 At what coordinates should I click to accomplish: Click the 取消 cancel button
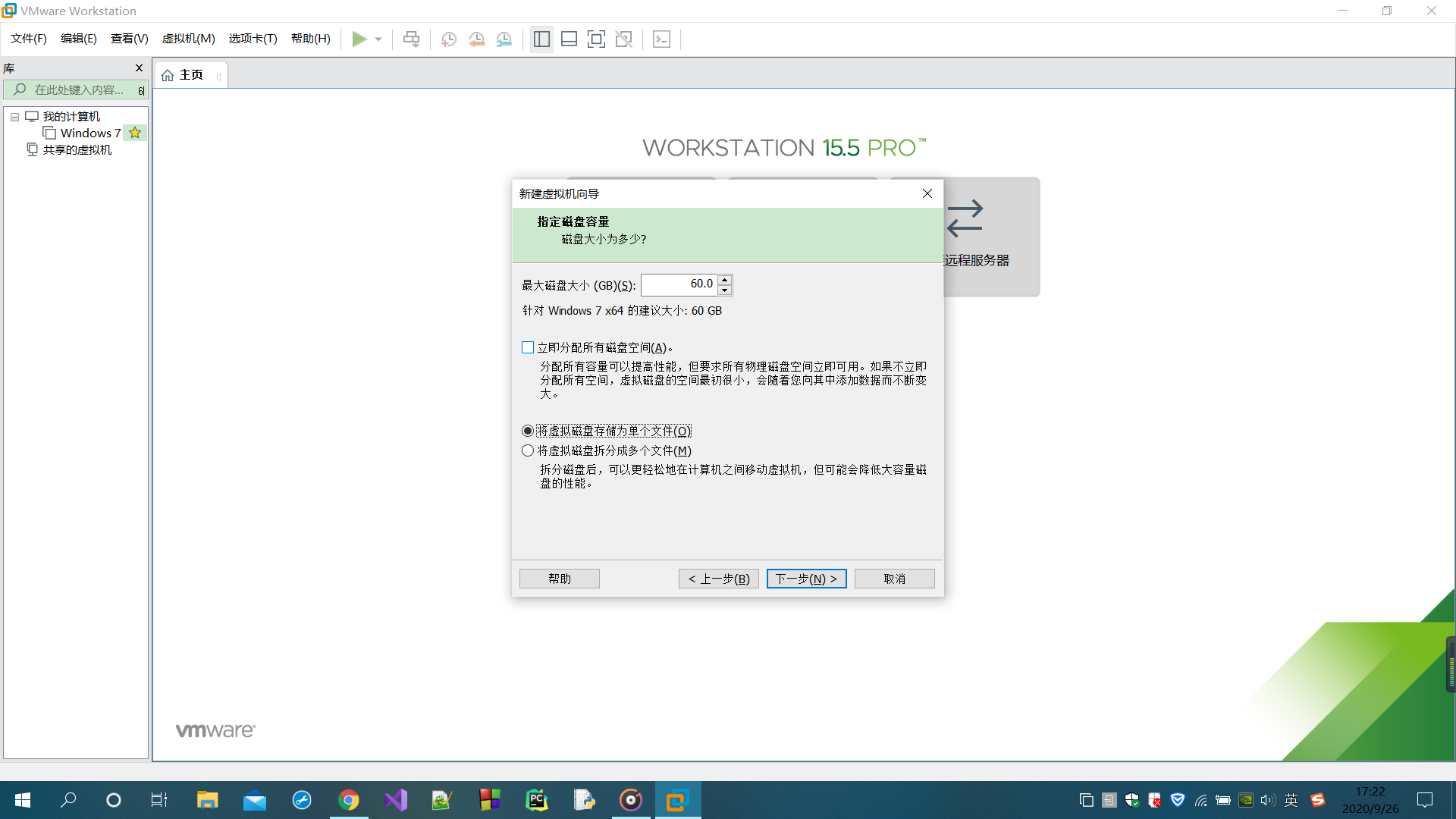(894, 579)
